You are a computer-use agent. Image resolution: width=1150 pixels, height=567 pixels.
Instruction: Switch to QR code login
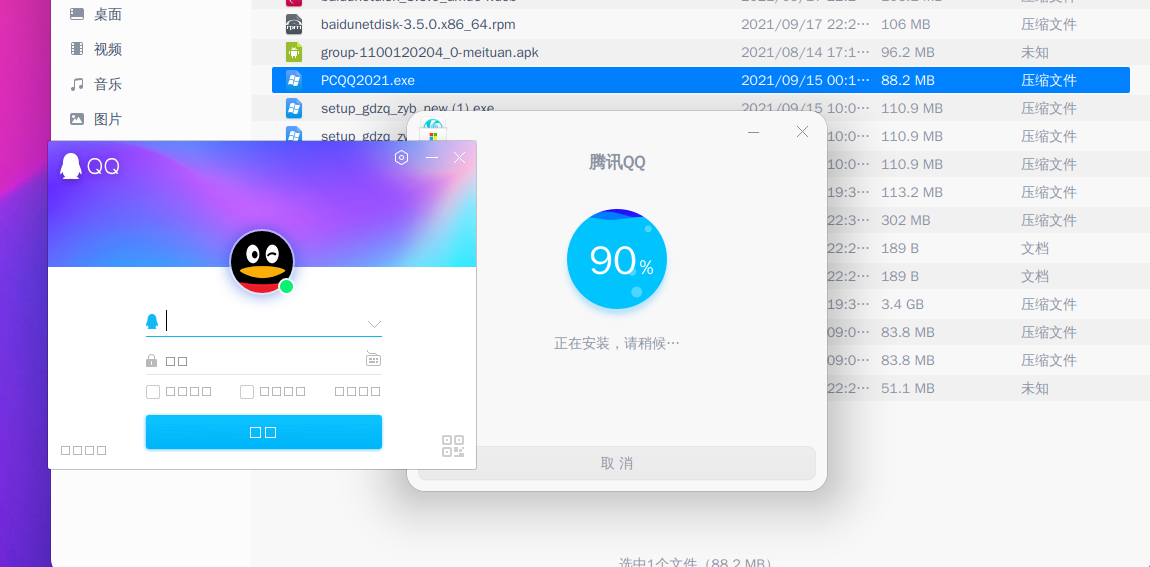tap(453, 446)
